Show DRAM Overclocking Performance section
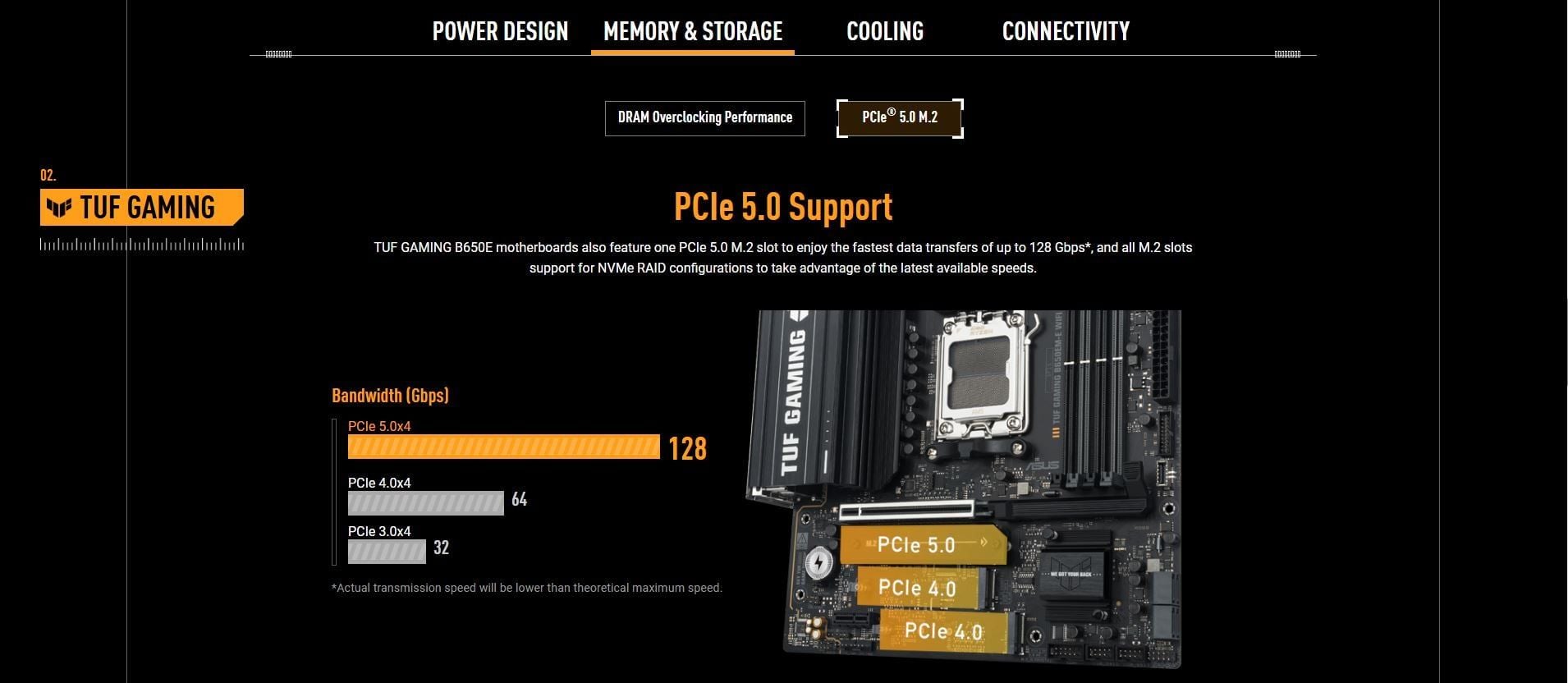 click(705, 118)
